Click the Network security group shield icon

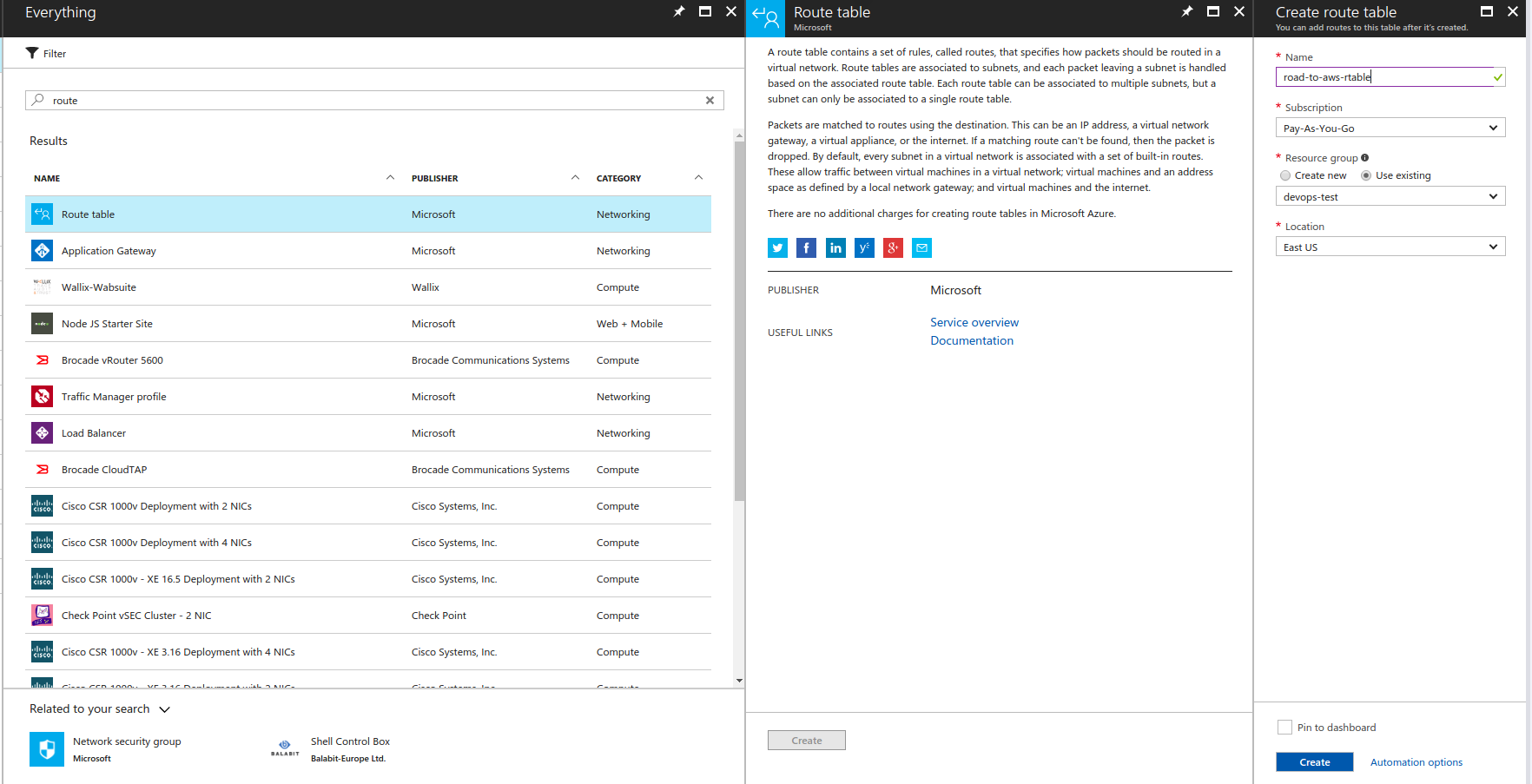[x=47, y=749]
